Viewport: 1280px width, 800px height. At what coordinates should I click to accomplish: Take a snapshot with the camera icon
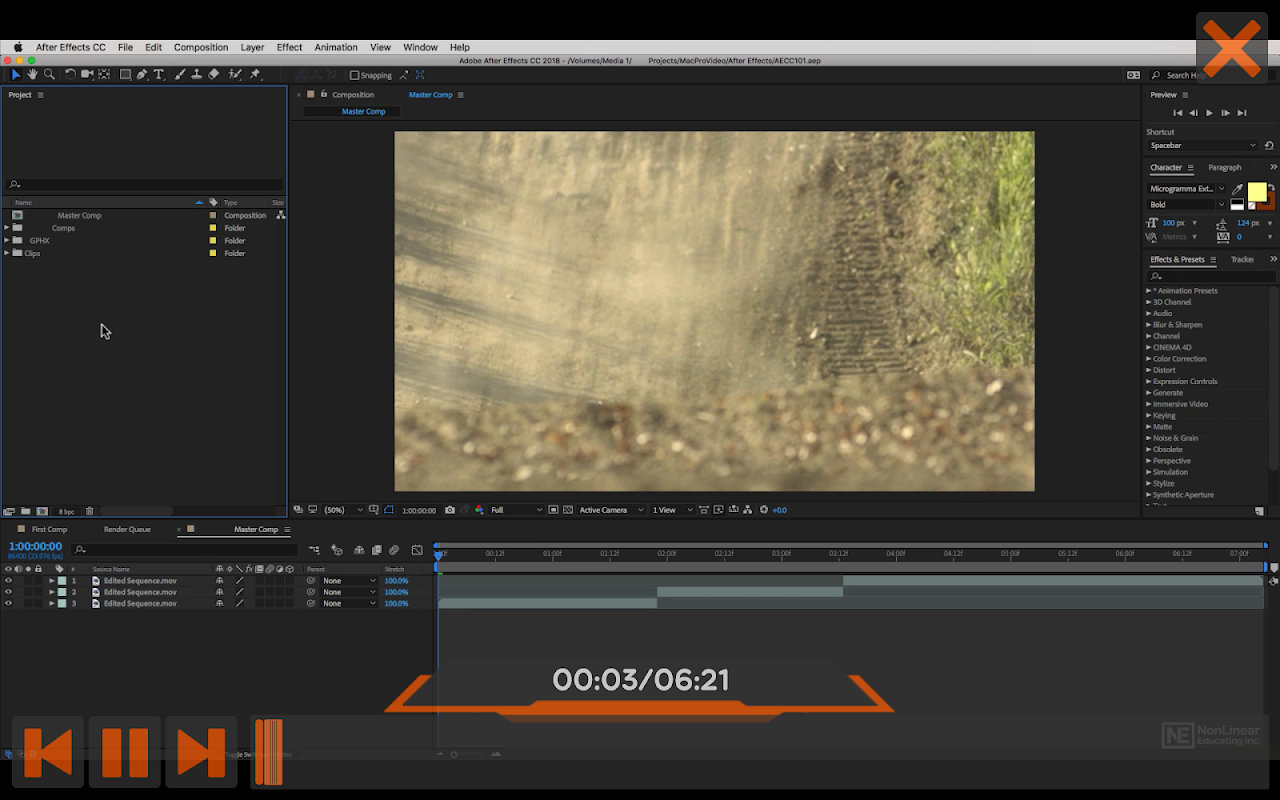coord(450,510)
